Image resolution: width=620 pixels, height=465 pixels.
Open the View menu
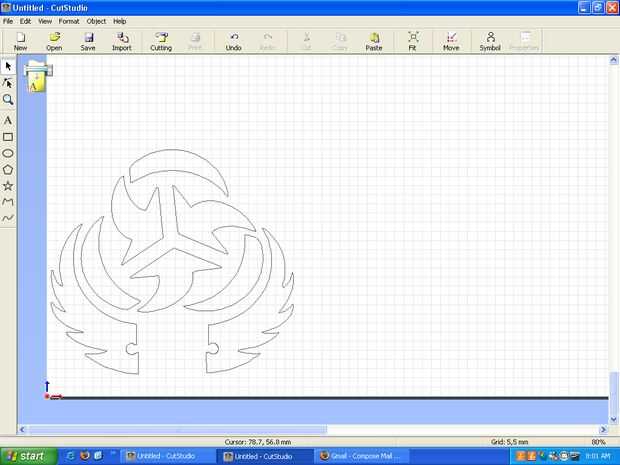click(x=45, y=21)
